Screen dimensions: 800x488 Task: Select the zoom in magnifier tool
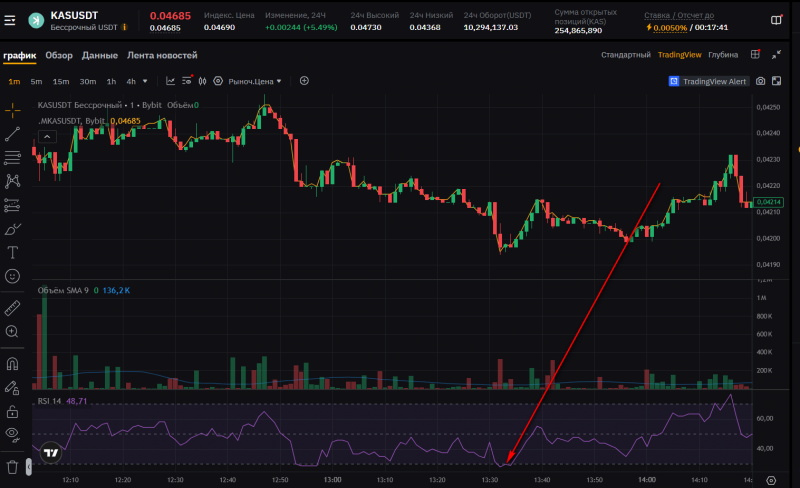[12, 332]
